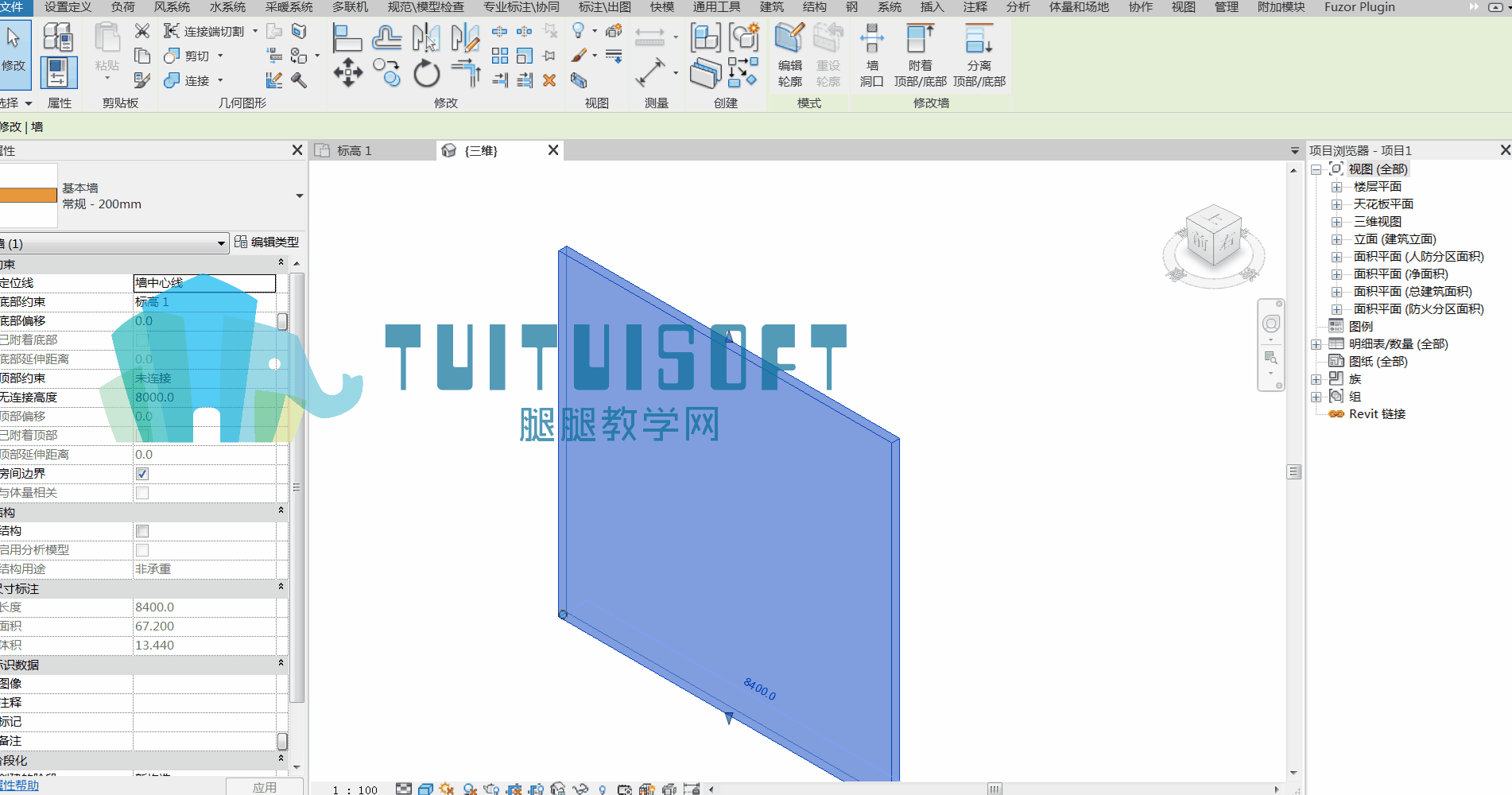Screen dimensions: 1512x795
Task: Click the Scale tool icon
Action: click(x=525, y=56)
